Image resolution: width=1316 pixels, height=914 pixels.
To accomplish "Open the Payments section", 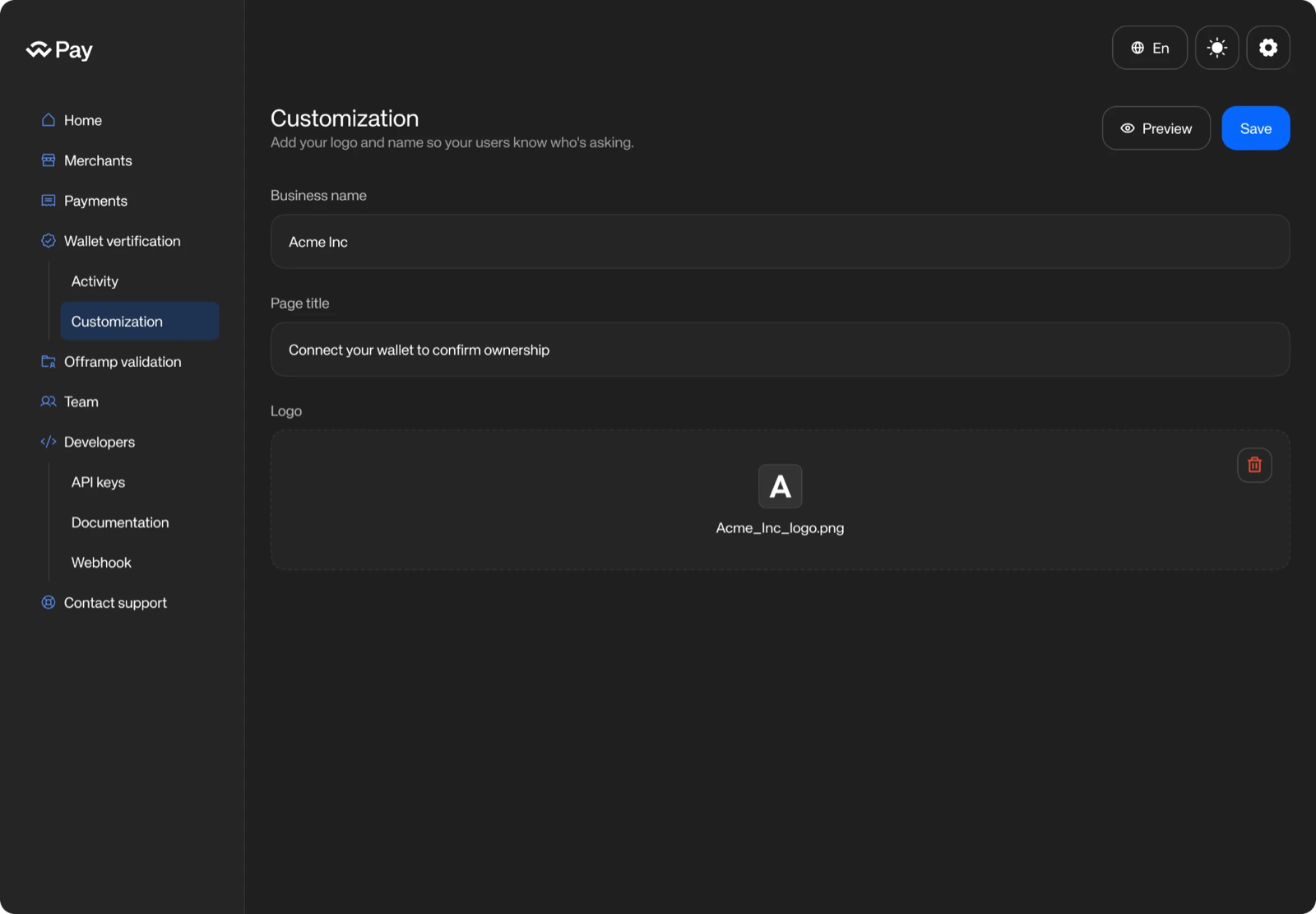I will pyautogui.click(x=95, y=201).
